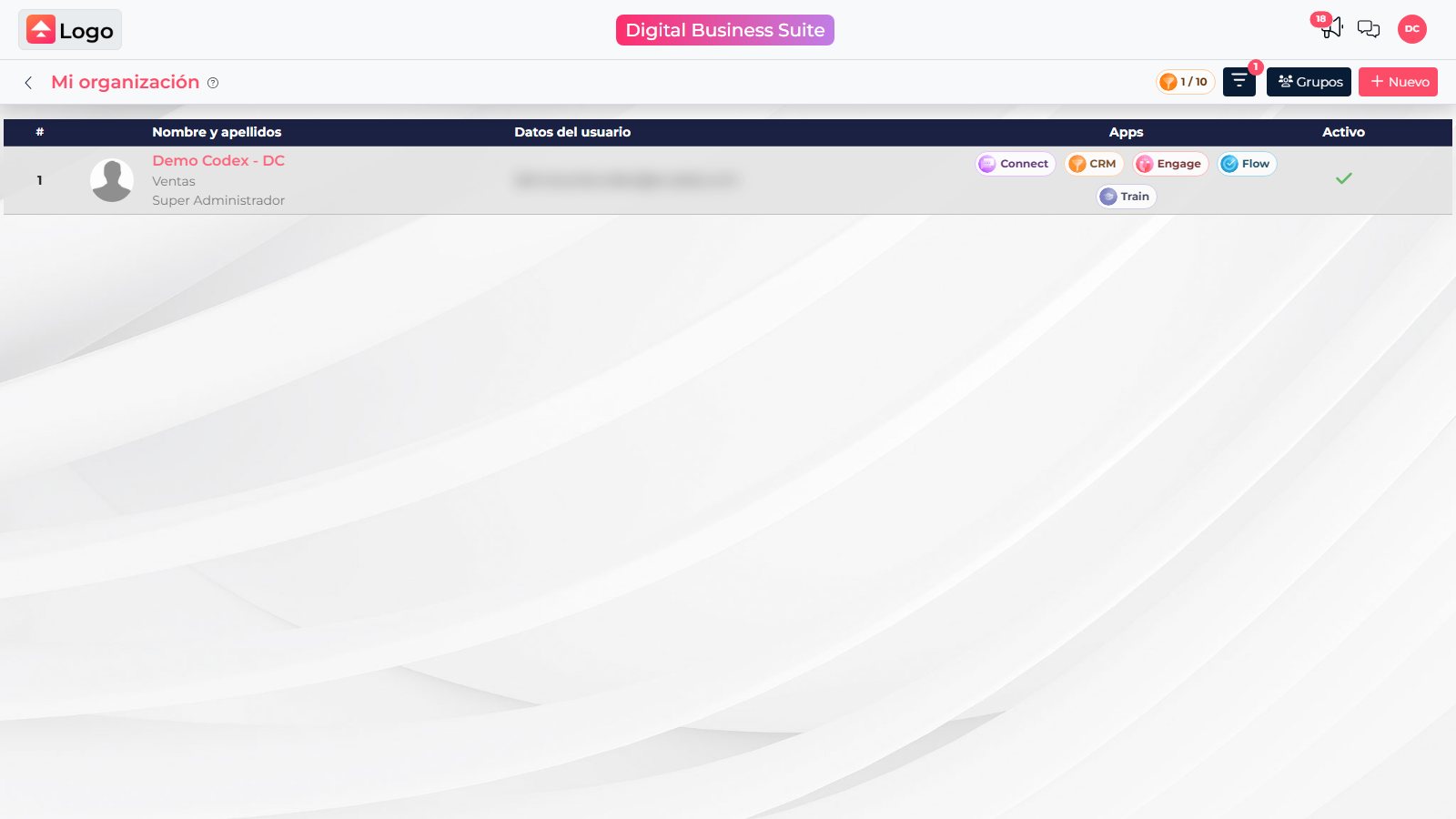
Task: Click the Mi organización page title
Action: click(126, 82)
